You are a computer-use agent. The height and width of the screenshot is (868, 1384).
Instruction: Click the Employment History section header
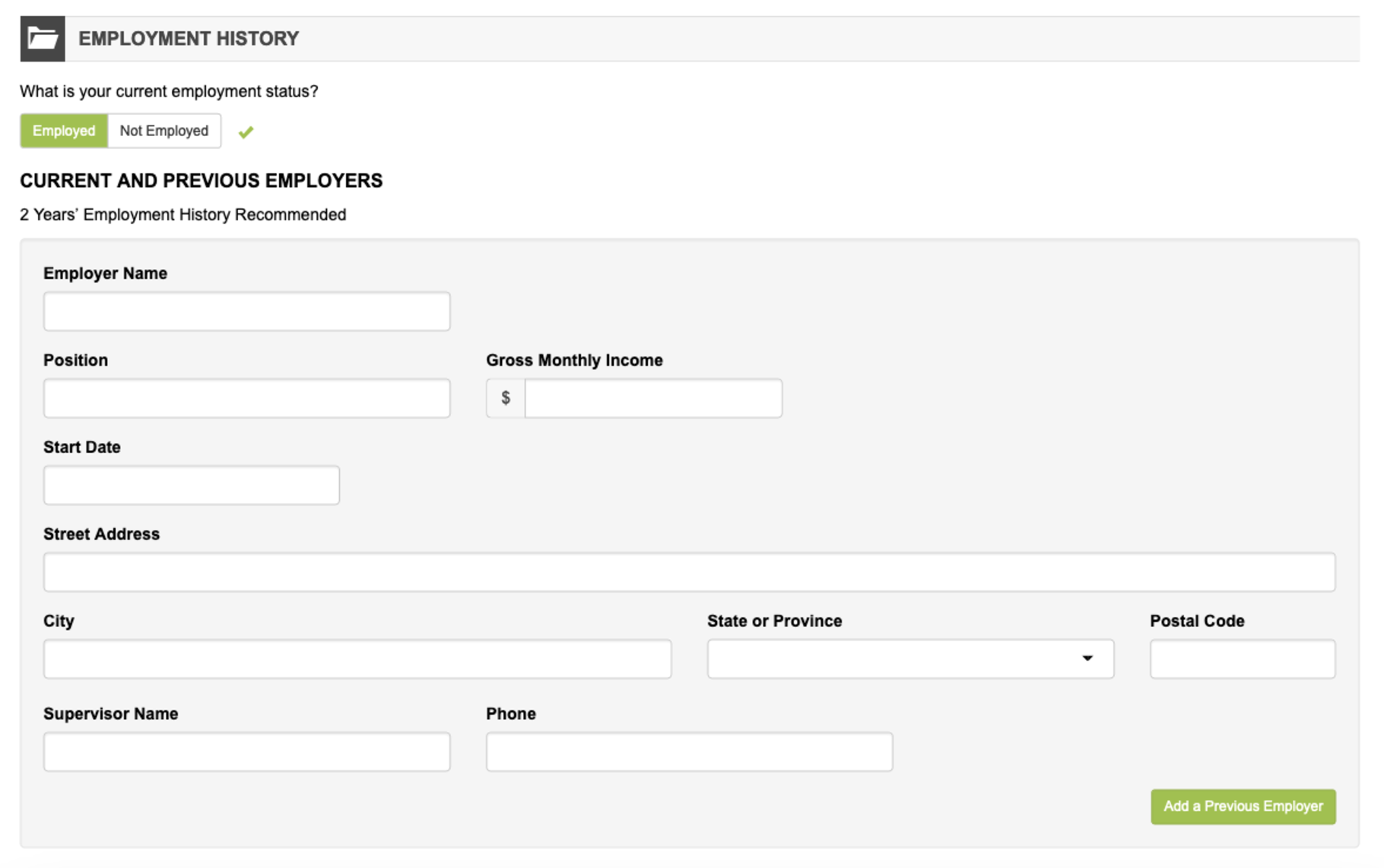pos(189,39)
